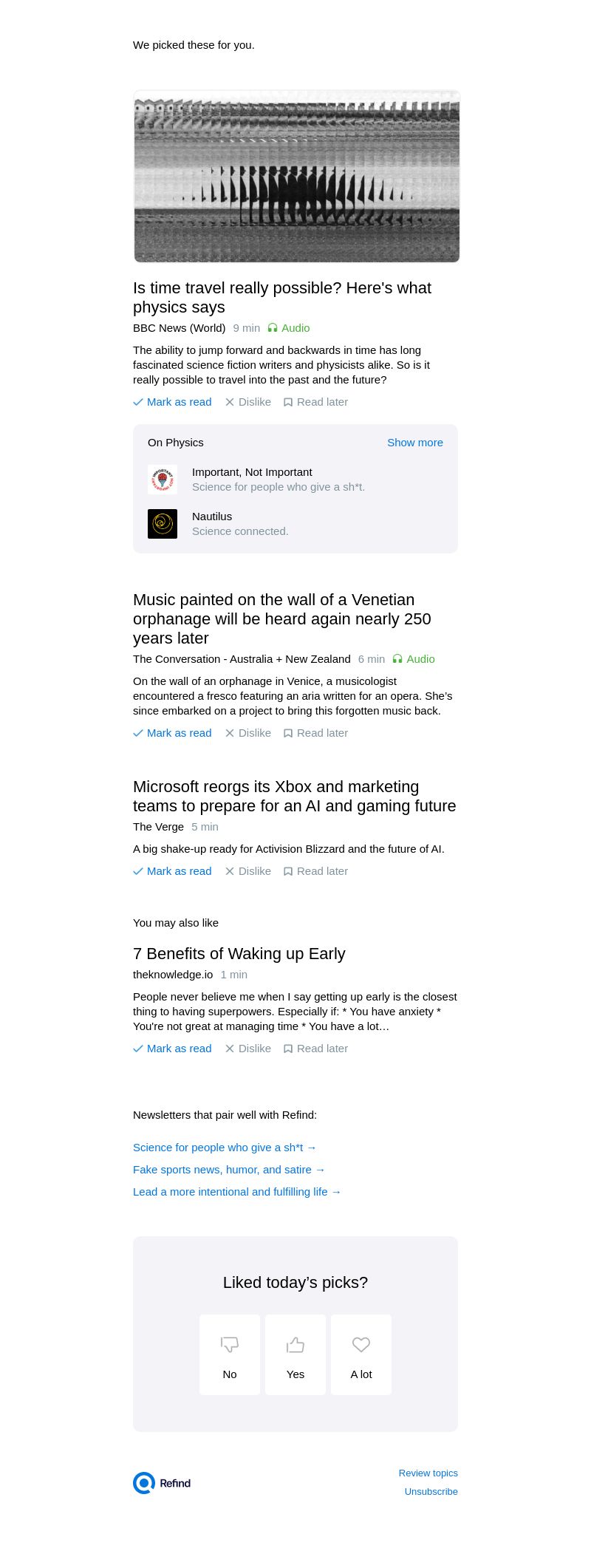Mark the Waking up Early article as read
Image resolution: width=591 pixels, height=1568 pixels.
[172, 1049]
